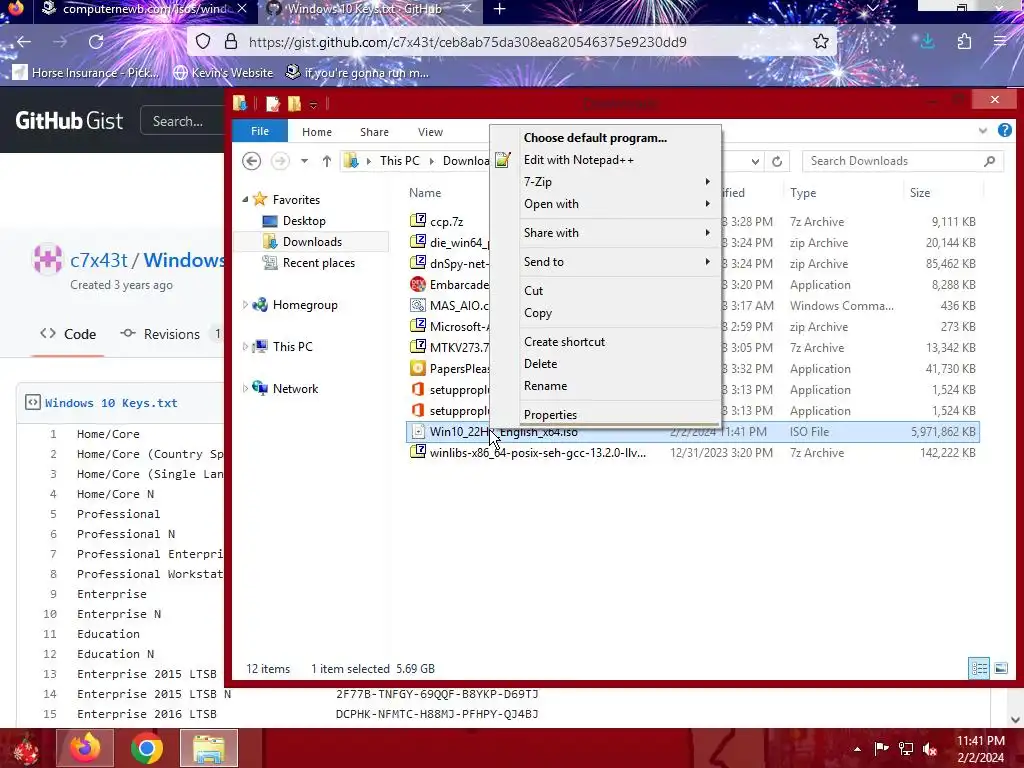1024x768 pixels.
Task: Bookmark this page with the star icon
Action: (821, 42)
